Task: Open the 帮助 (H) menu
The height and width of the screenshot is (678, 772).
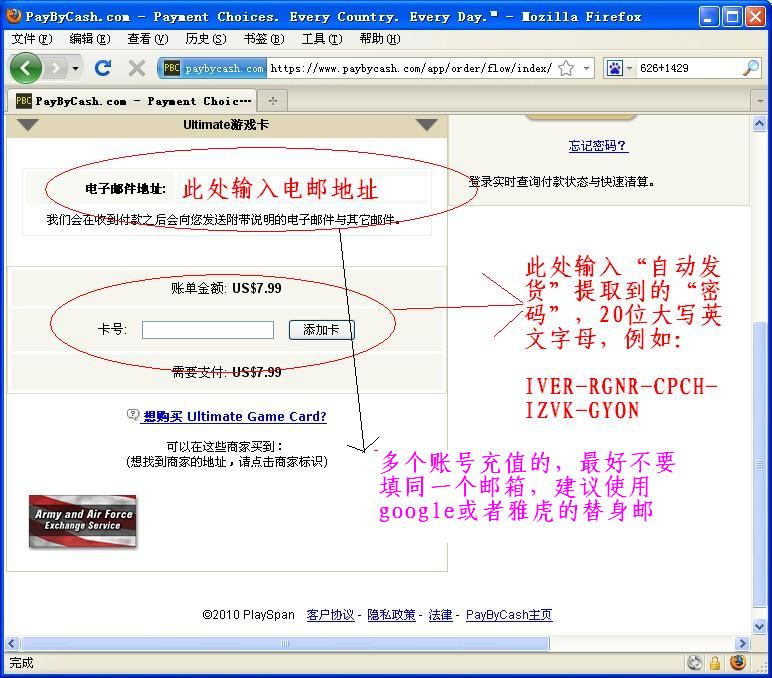Action: (380, 38)
